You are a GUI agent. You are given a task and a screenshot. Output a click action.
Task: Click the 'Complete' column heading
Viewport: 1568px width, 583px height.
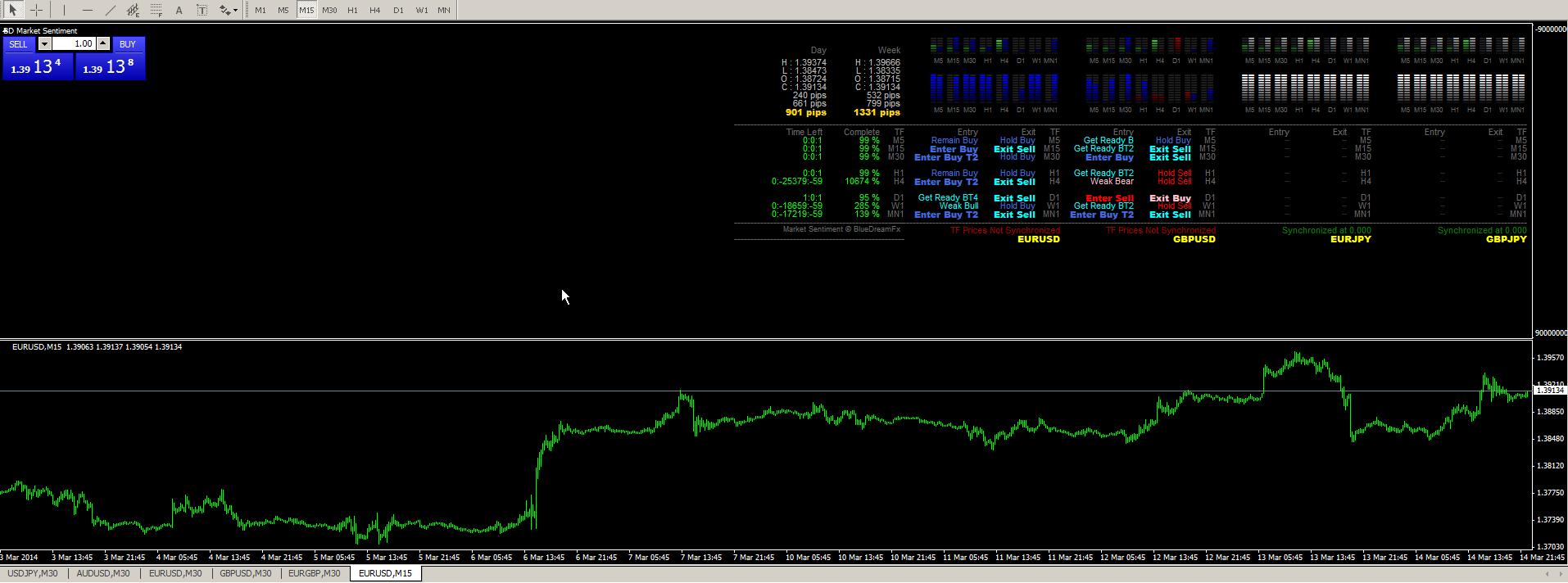click(862, 132)
